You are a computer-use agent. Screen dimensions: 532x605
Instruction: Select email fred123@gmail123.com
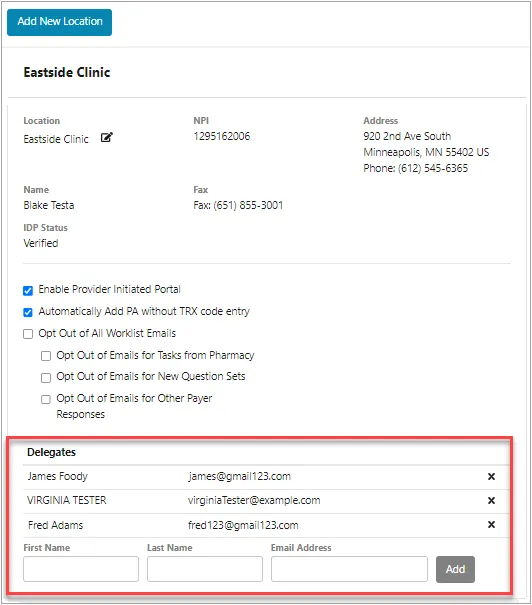(243, 525)
